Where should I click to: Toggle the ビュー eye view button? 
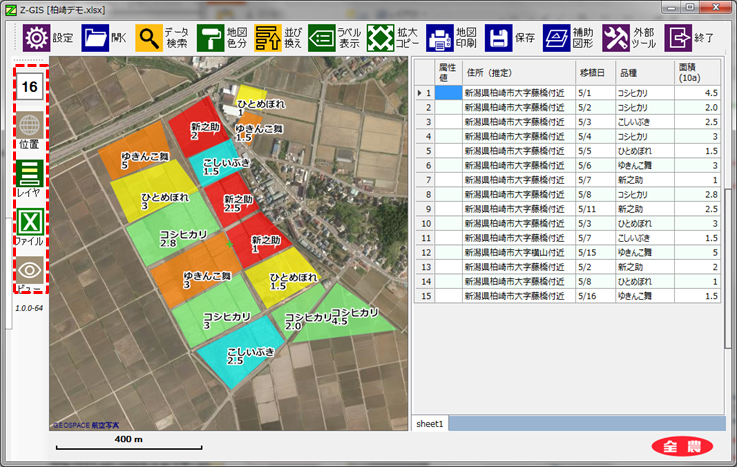pyautogui.click(x=29, y=270)
